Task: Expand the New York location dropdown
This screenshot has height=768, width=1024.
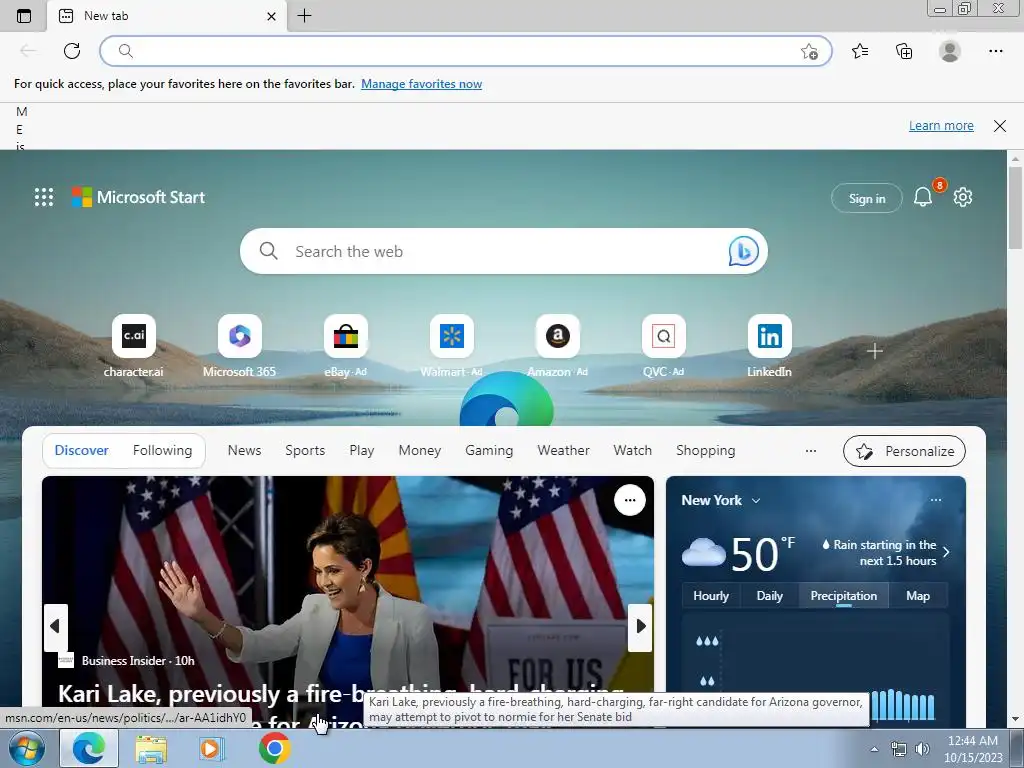Action: [756, 501]
